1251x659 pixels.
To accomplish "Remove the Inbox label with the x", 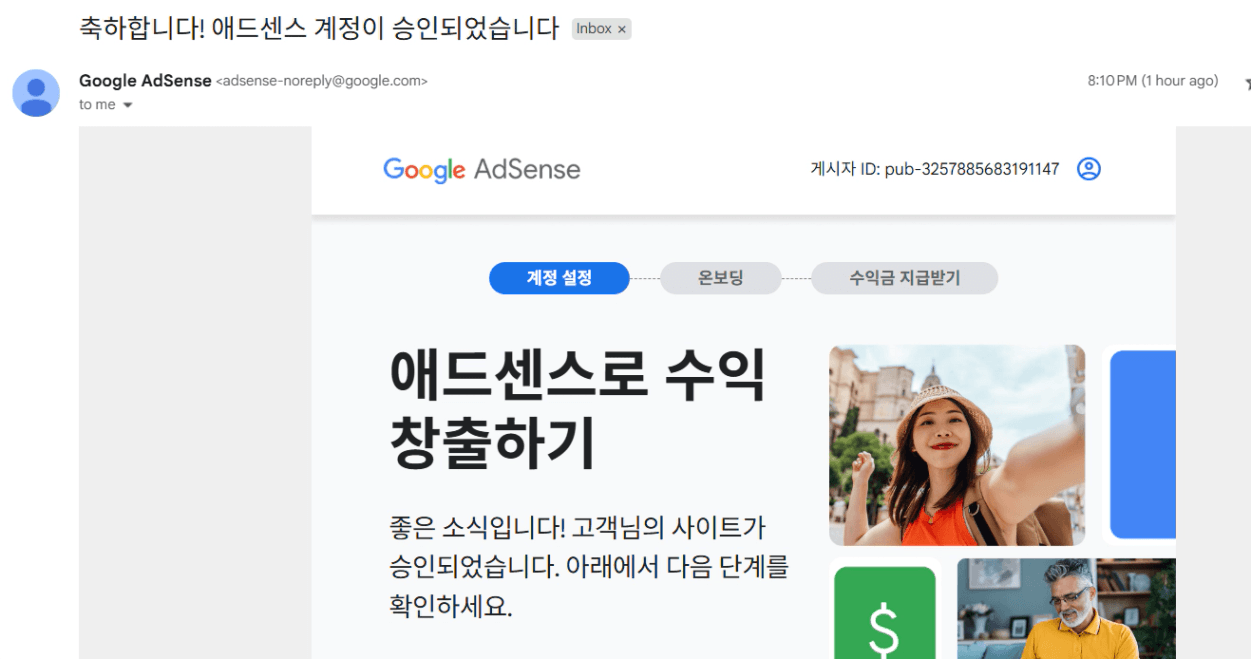I will 621,30.
